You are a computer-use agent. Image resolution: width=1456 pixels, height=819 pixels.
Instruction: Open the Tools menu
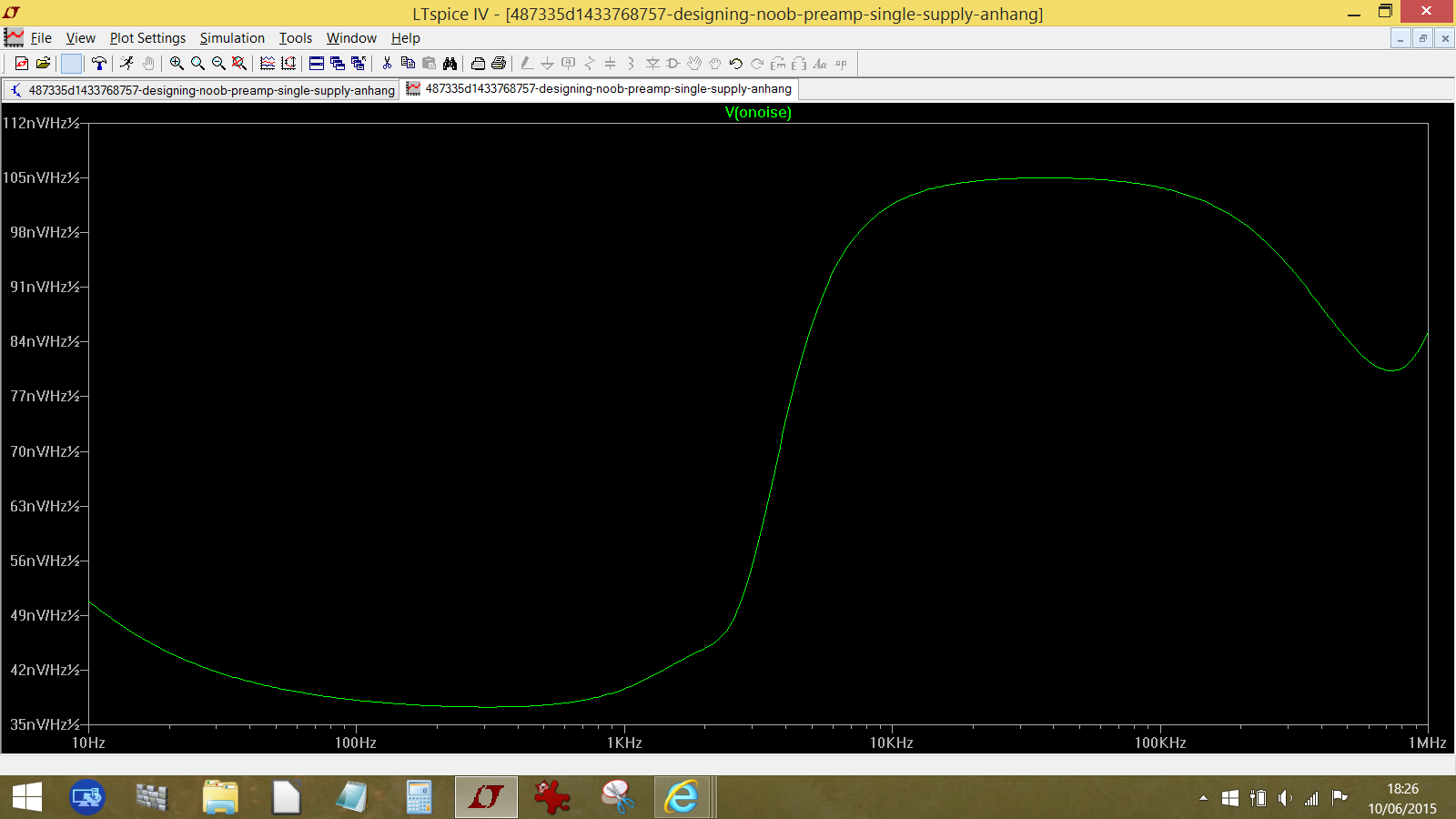(x=296, y=38)
